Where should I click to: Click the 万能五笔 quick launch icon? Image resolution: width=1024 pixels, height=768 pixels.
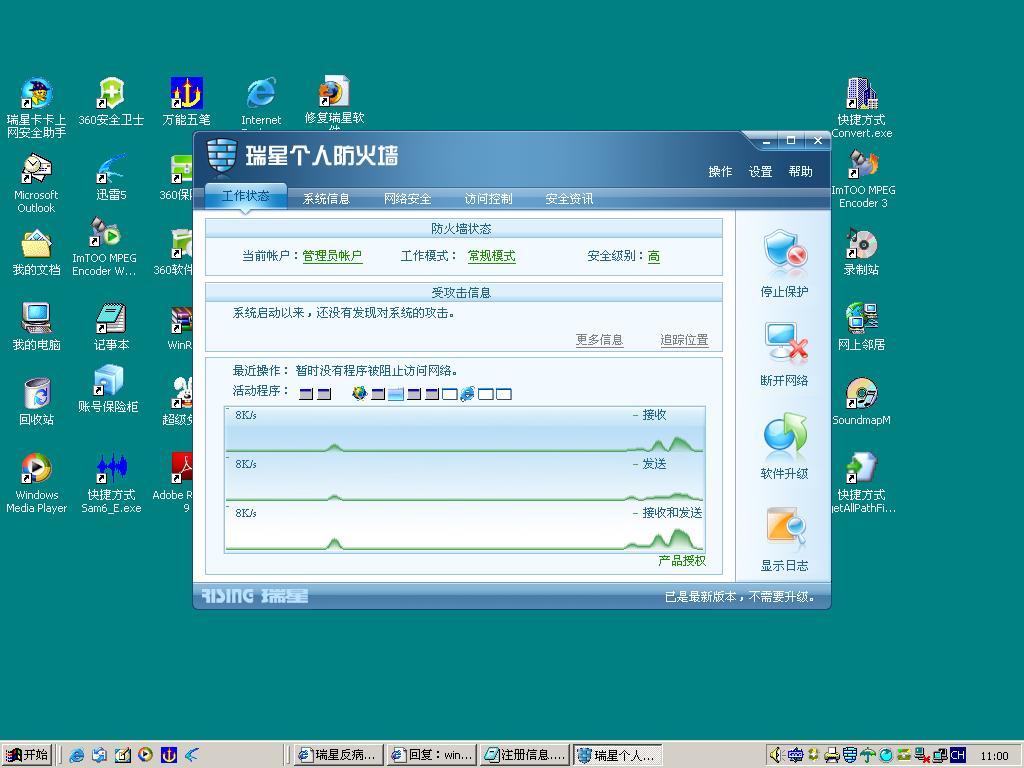168,755
